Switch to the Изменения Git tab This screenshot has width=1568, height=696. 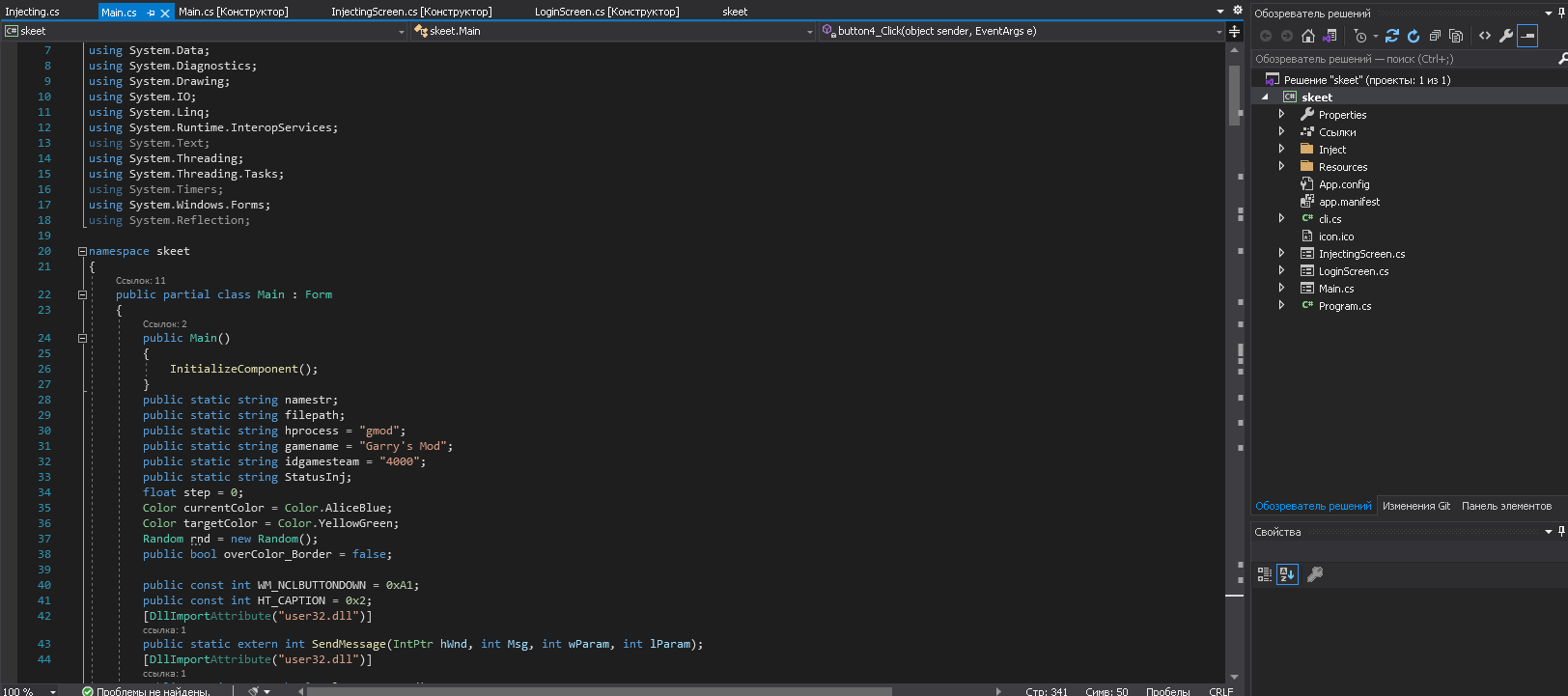point(1415,506)
